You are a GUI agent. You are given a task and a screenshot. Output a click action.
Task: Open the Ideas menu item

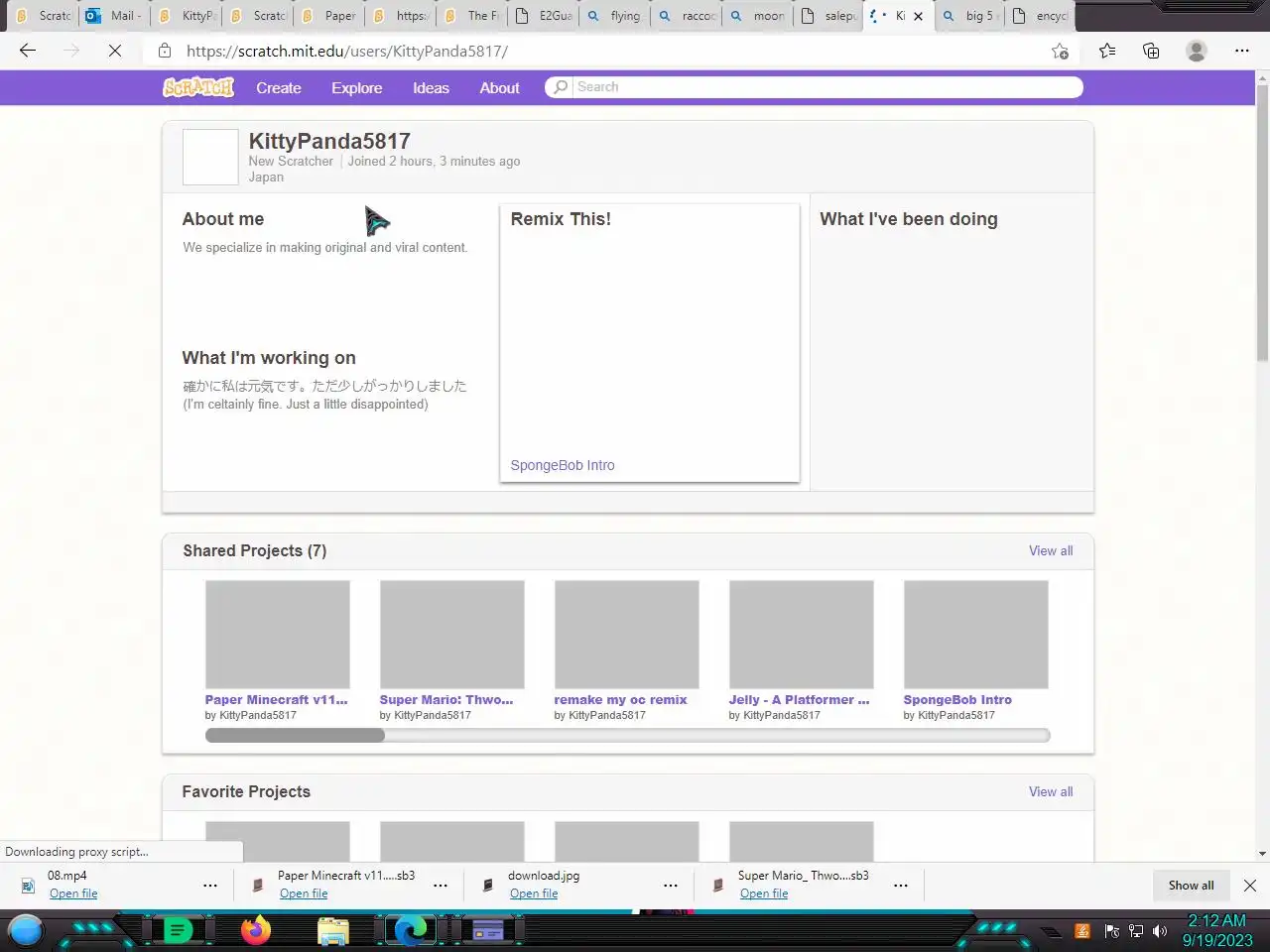click(431, 87)
